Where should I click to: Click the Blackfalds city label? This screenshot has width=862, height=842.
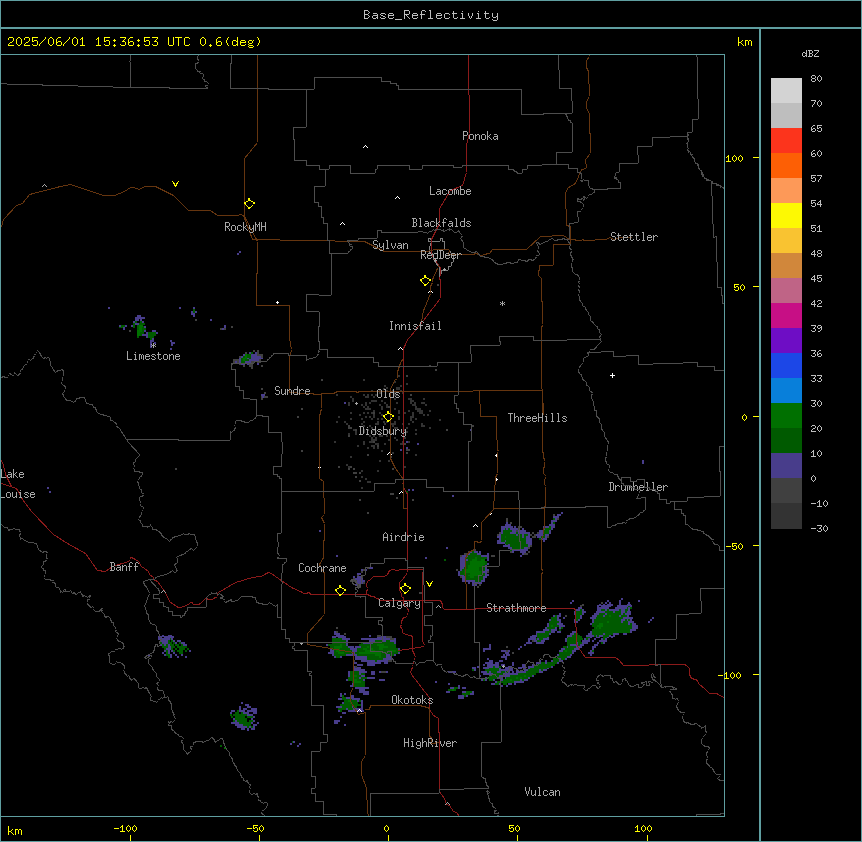441,223
